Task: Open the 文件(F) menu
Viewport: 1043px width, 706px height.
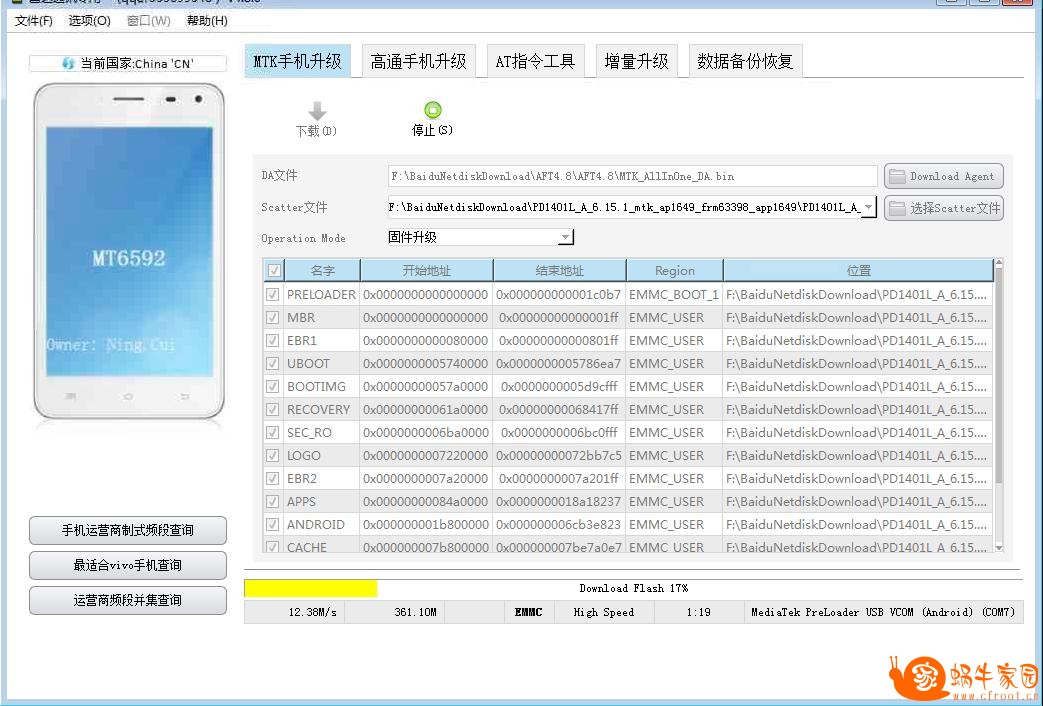Action: tap(34, 21)
